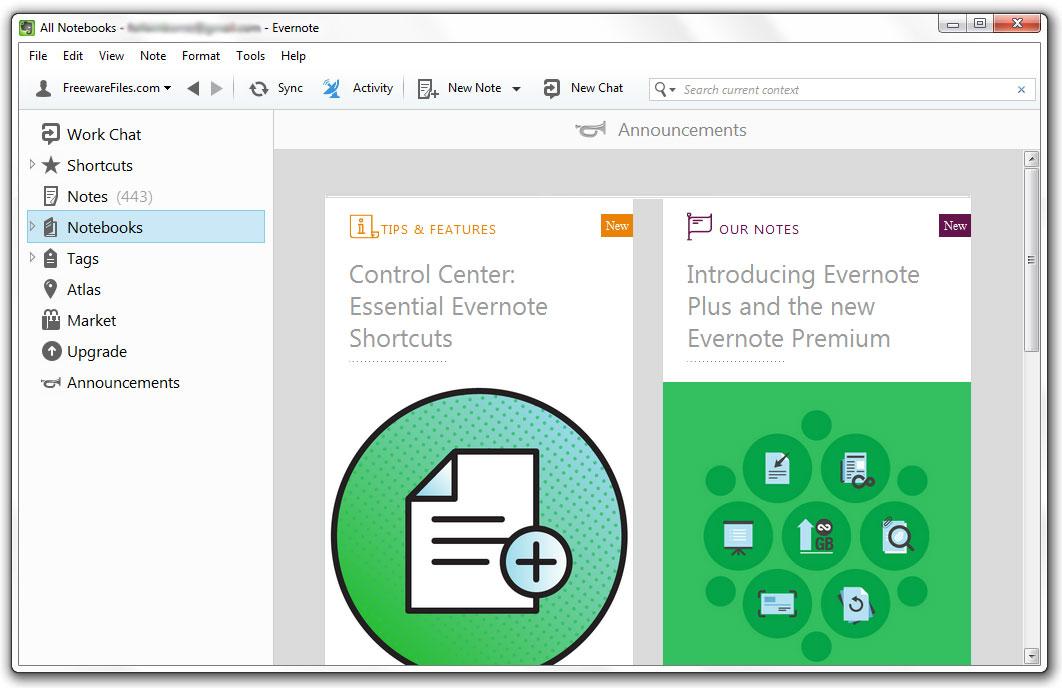Open Notes (443) list
Screen dimensions: 1062x688
pos(110,196)
